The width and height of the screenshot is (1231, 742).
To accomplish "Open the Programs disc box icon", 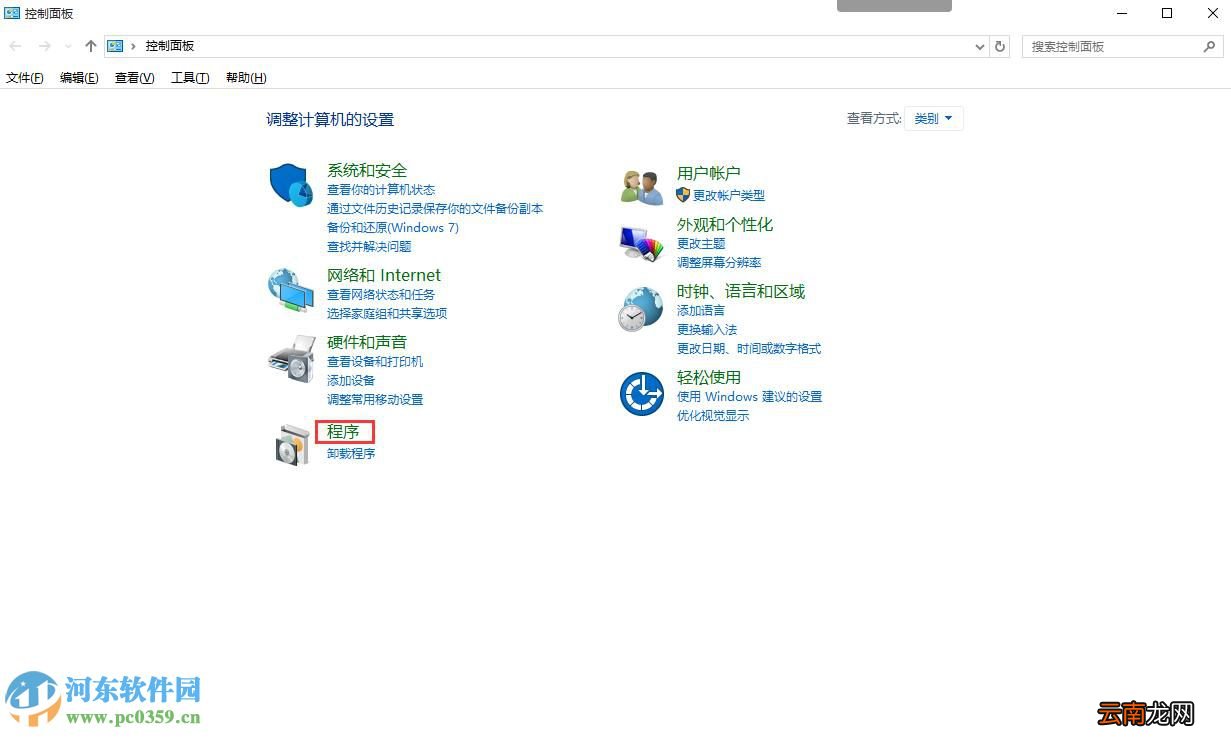I will point(292,445).
